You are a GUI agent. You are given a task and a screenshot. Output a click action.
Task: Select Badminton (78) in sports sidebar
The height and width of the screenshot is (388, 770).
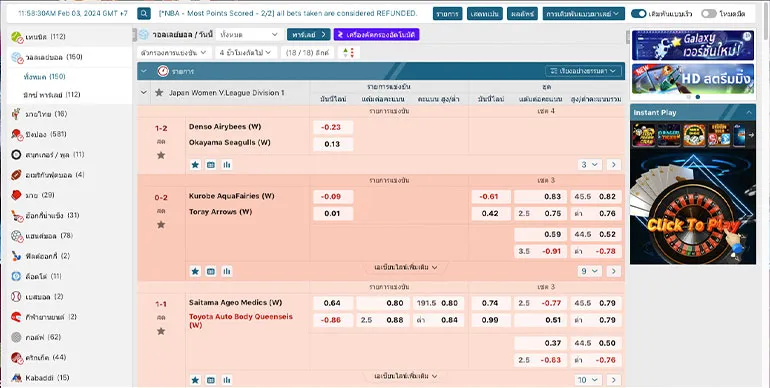tap(42, 236)
